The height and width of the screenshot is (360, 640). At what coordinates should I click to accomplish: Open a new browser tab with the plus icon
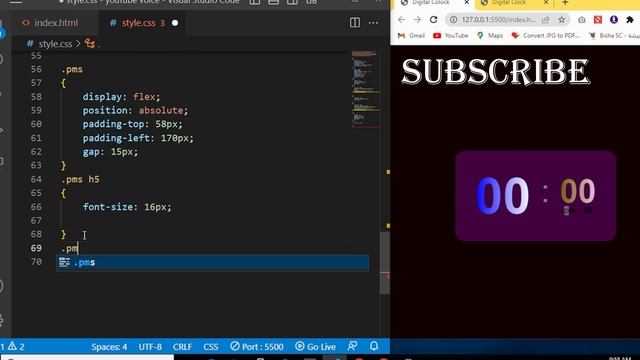tap(565, 3)
